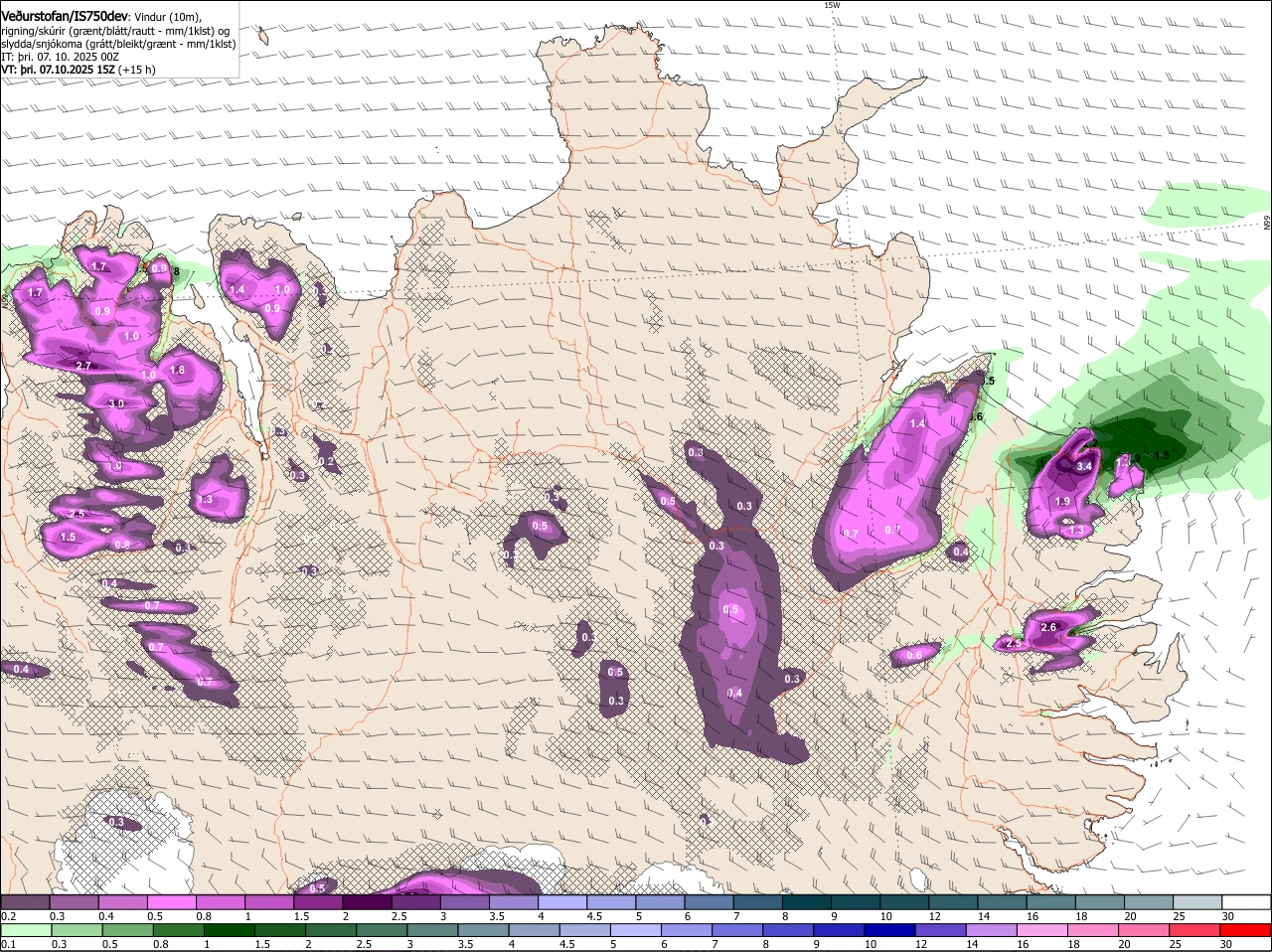This screenshot has height=952, width=1272.
Task: Click the 1.9 precipitation value in the east
Action: (x=1062, y=501)
